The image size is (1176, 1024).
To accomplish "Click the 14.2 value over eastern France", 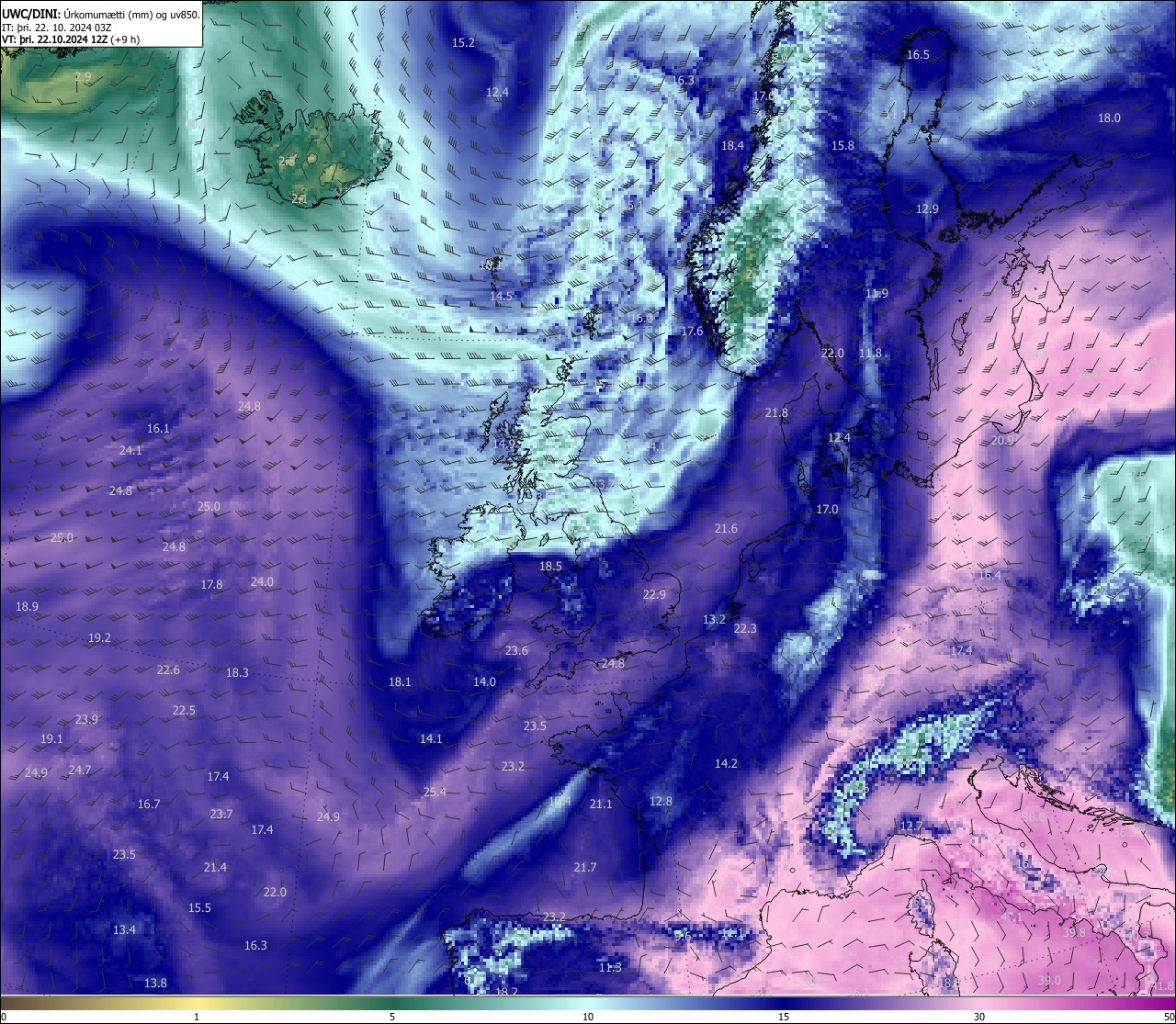I will (x=726, y=764).
